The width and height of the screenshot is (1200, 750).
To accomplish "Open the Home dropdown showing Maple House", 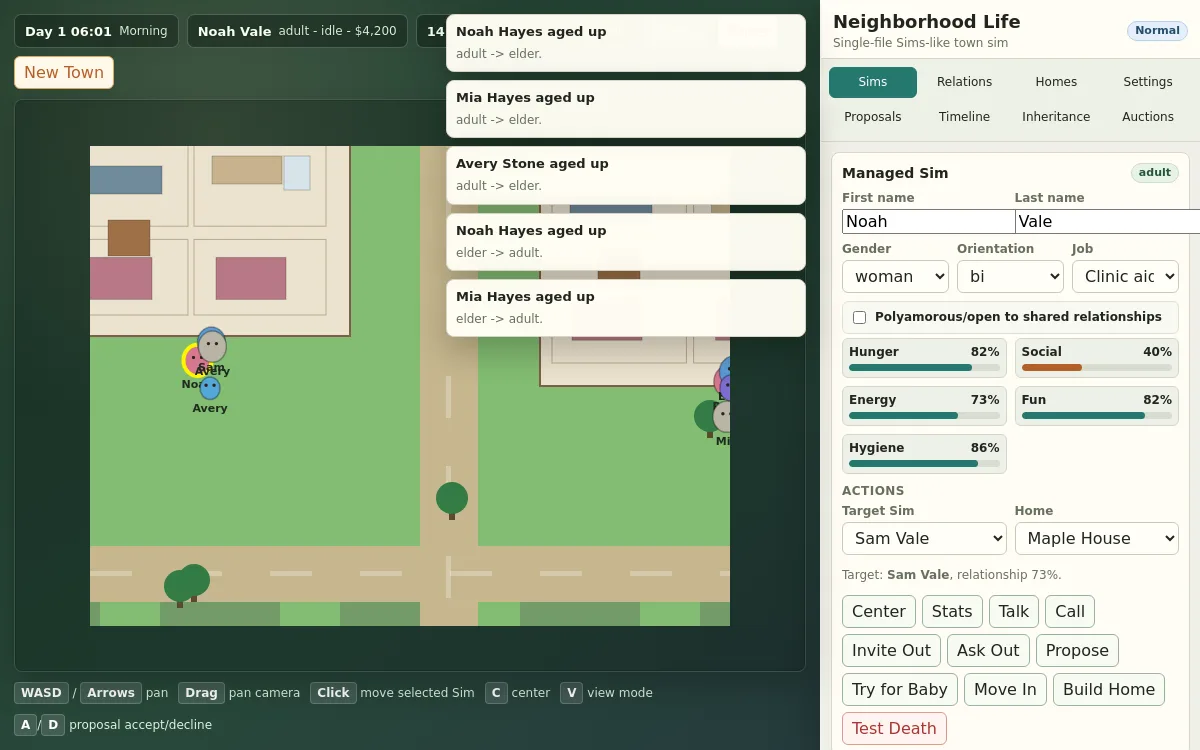I will 1097,538.
